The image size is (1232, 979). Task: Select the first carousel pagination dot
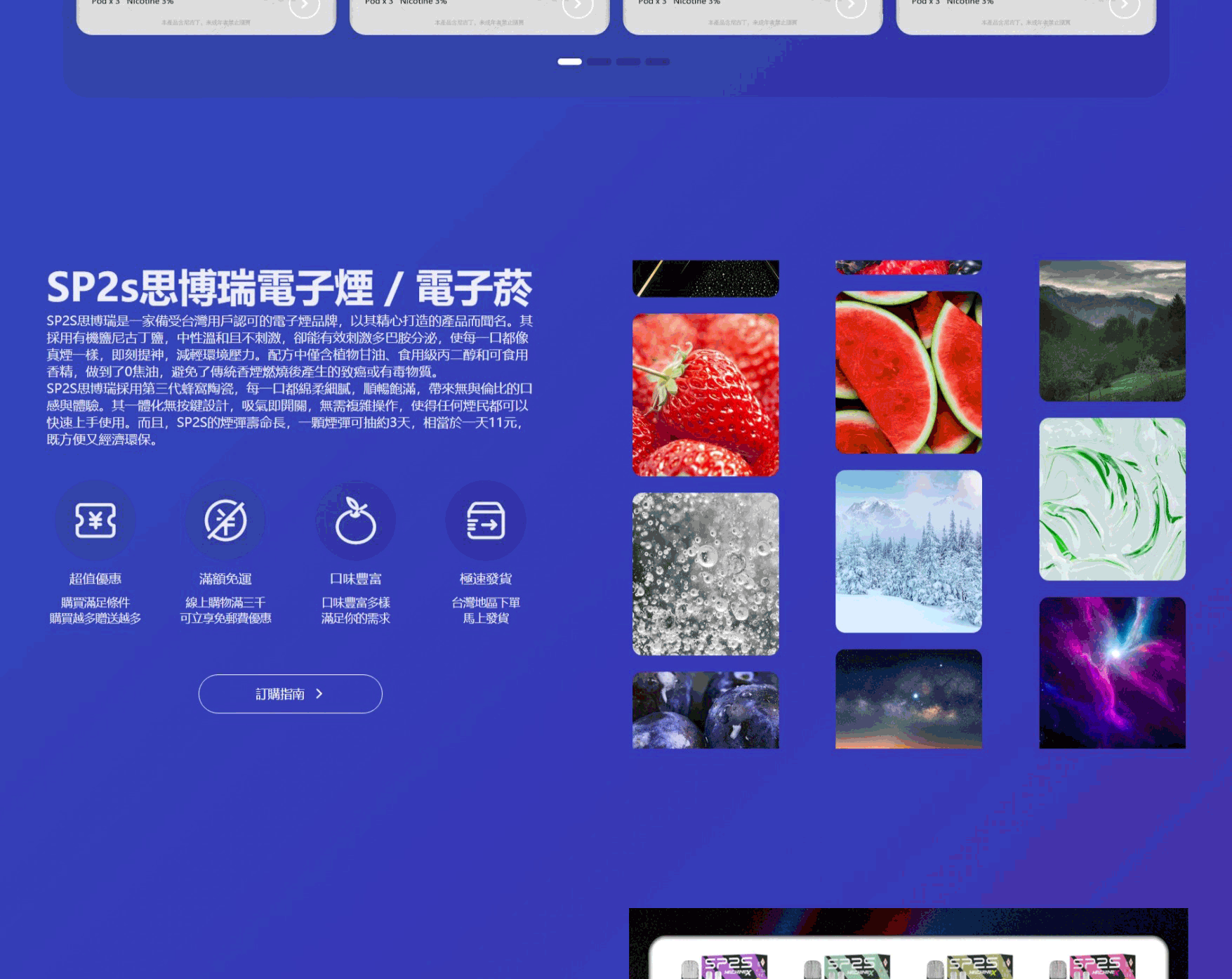coord(569,62)
